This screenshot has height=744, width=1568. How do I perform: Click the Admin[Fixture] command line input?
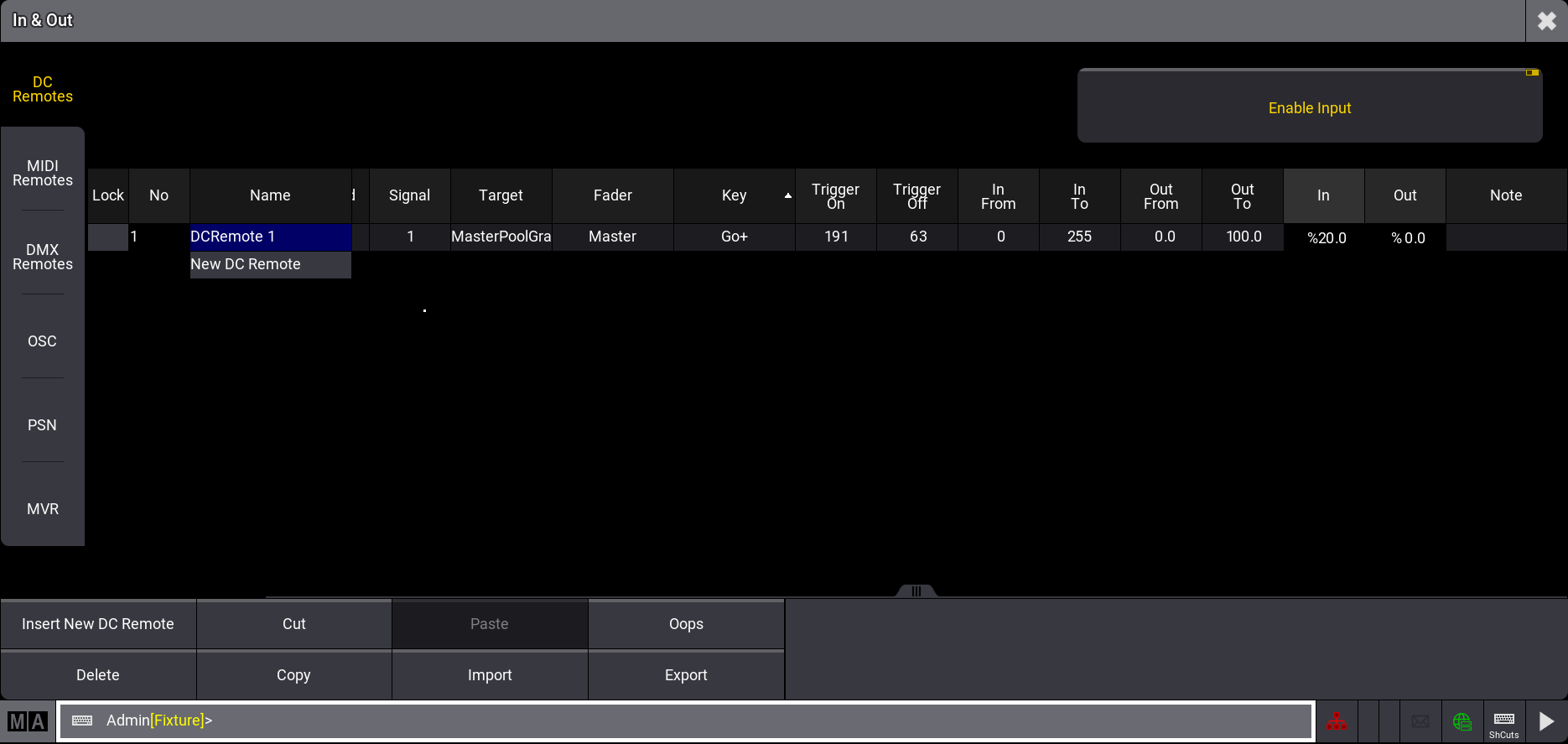point(671,721)
